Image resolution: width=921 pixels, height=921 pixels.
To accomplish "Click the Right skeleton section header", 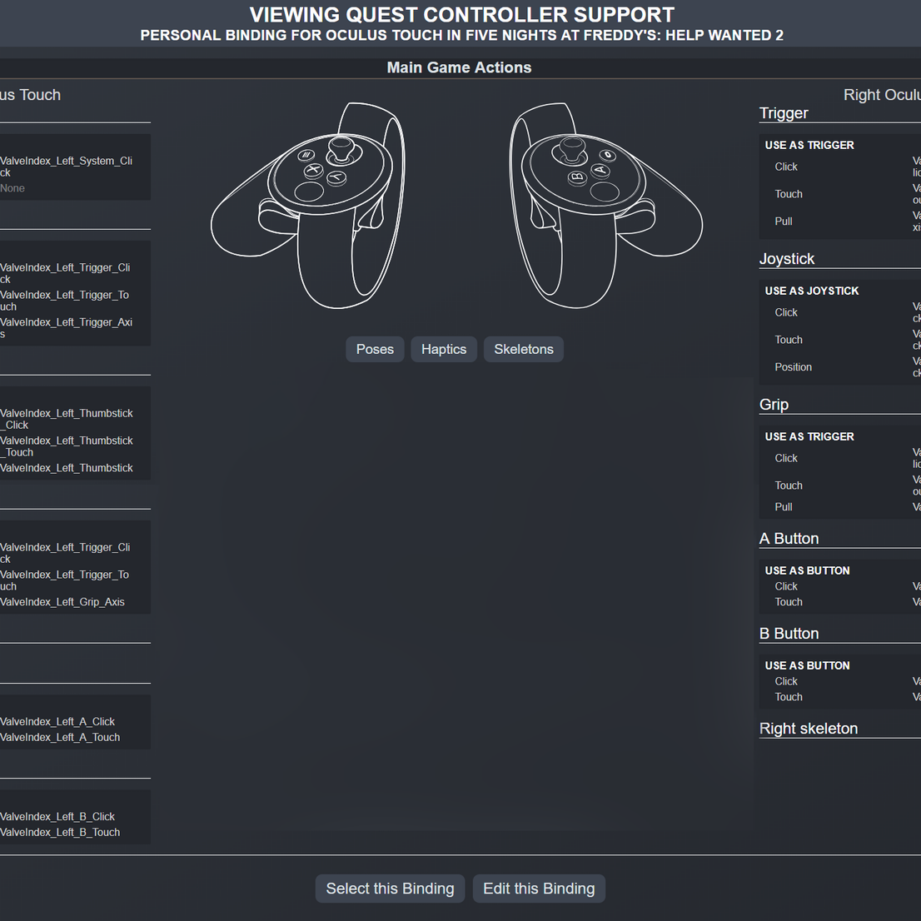I will coord(808,728).
